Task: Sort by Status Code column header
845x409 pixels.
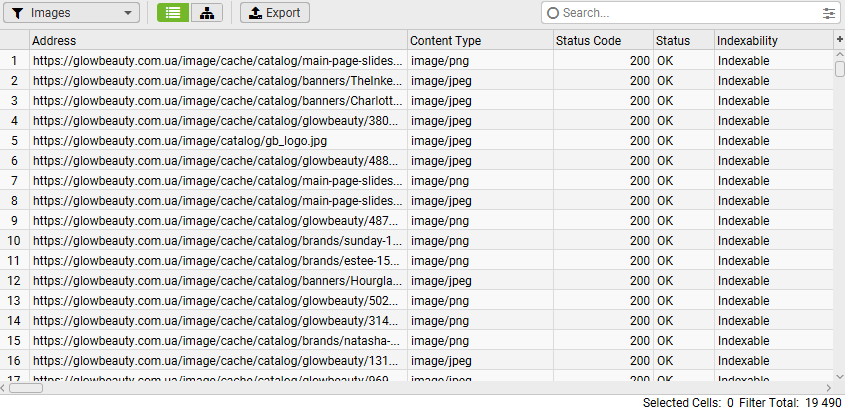Action: click(x=602, y=40)
